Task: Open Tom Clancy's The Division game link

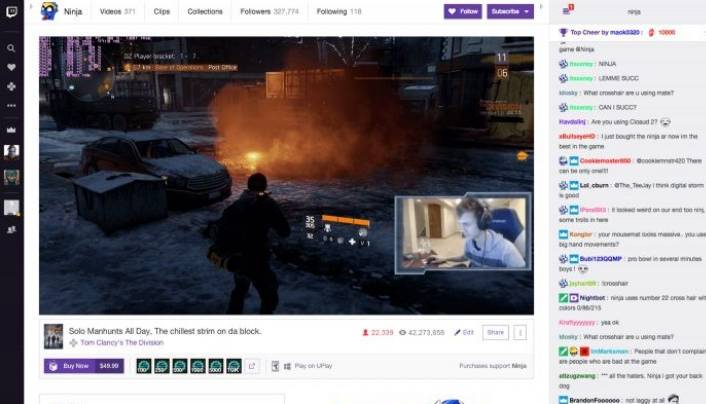Action: pyautogui.click(x=122, y=343)
